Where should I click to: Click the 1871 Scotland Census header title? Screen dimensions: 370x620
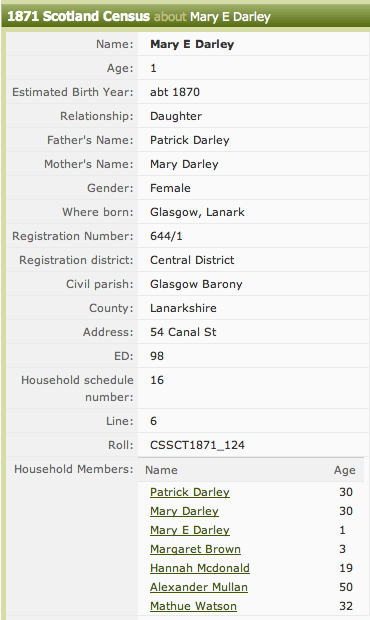tap(79, 16)
